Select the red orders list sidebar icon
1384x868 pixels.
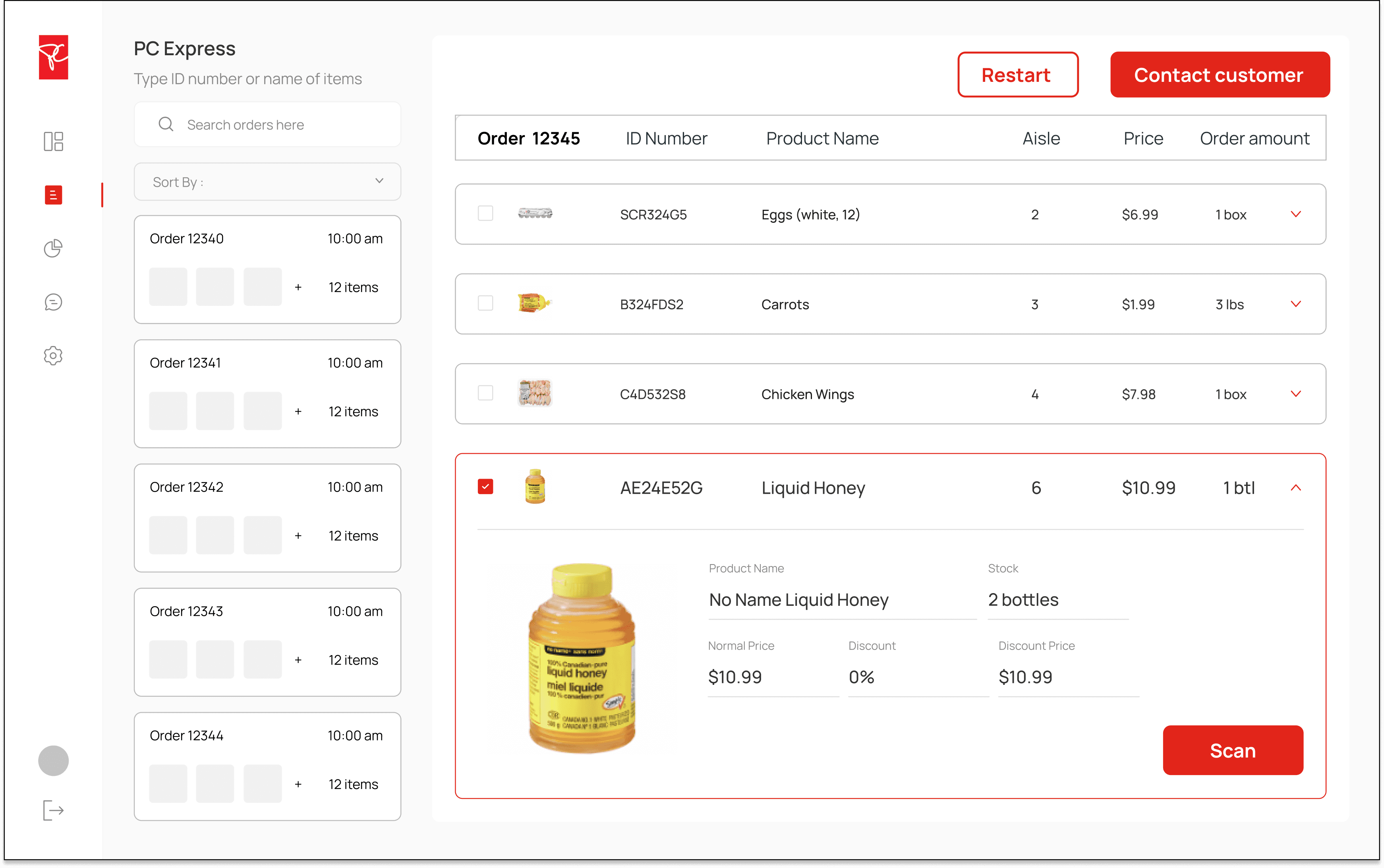53,195
